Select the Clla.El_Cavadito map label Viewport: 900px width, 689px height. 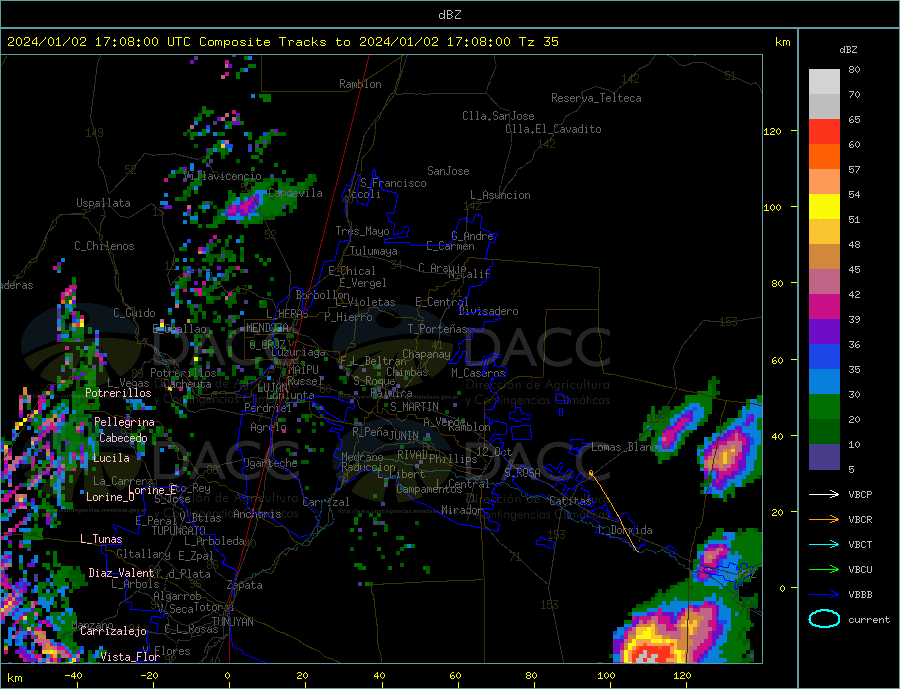[553, 129]
